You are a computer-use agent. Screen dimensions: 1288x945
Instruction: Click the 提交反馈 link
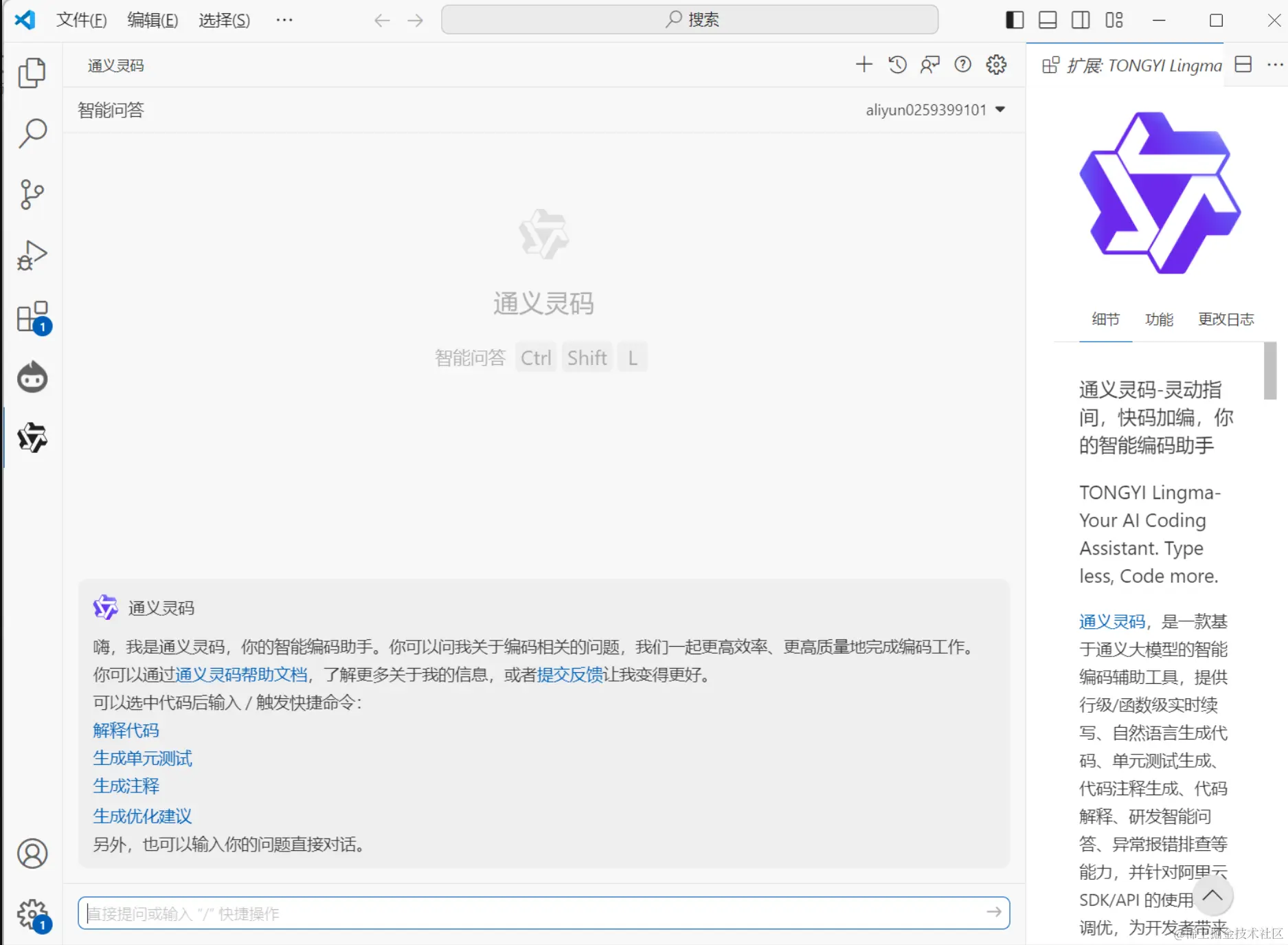569,675
